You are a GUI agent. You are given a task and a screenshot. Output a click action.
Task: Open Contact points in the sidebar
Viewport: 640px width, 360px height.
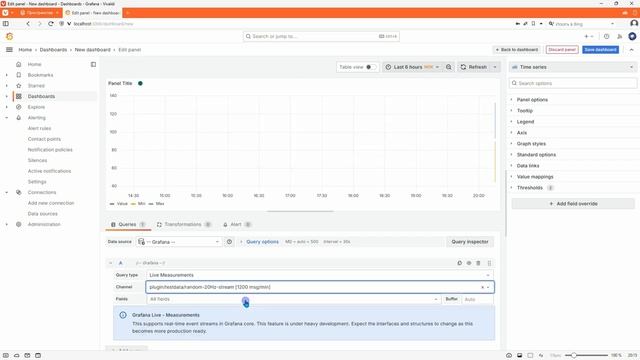[44, 139]
